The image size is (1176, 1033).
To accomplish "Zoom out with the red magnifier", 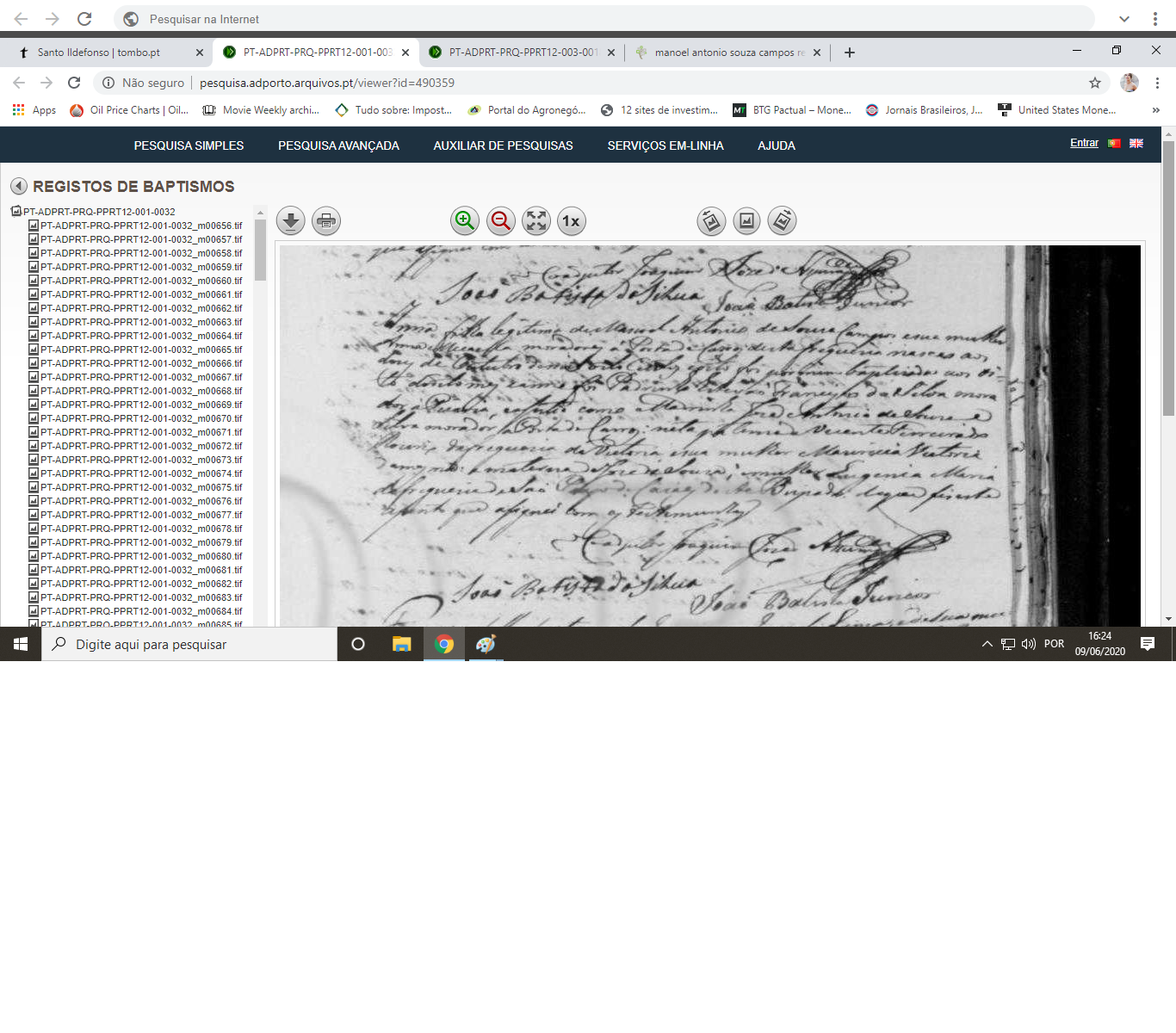I will tap(500, 221).
